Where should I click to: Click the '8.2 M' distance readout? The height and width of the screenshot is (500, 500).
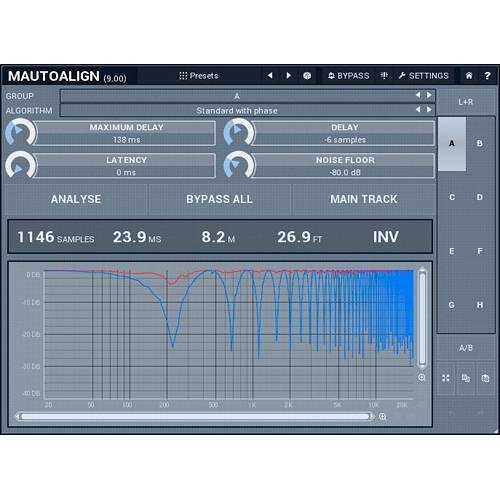[x=218, y=237]
